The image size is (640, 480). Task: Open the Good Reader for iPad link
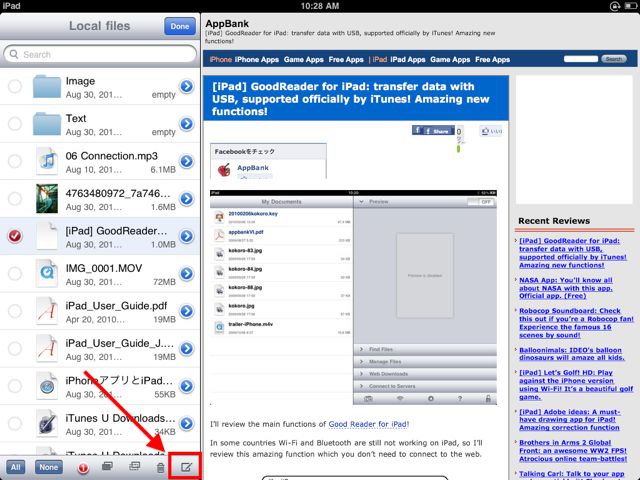pos(368,424)
